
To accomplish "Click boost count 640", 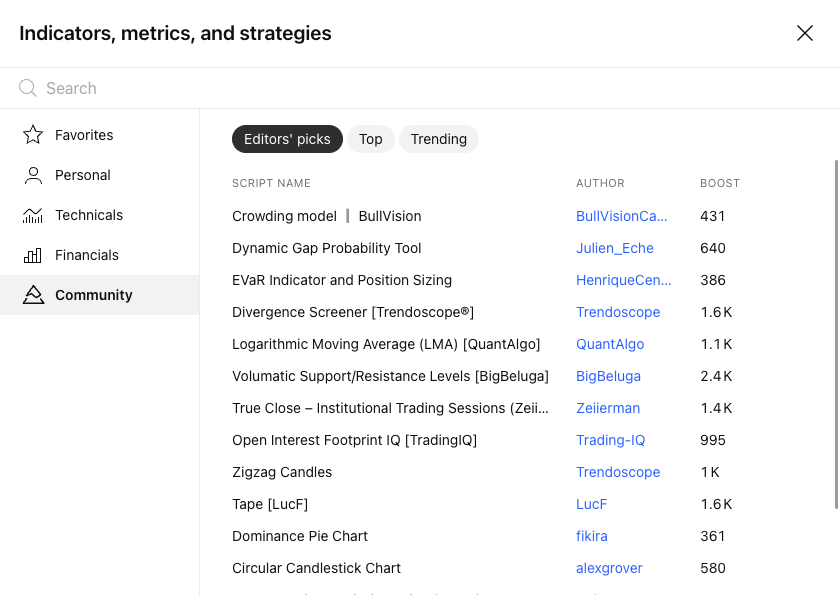I will click(x=713, y=248).
